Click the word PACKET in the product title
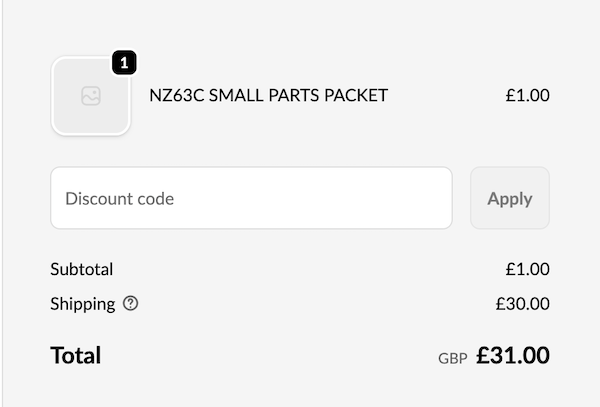Screen dimensions: 600x407 click(356, 96)
